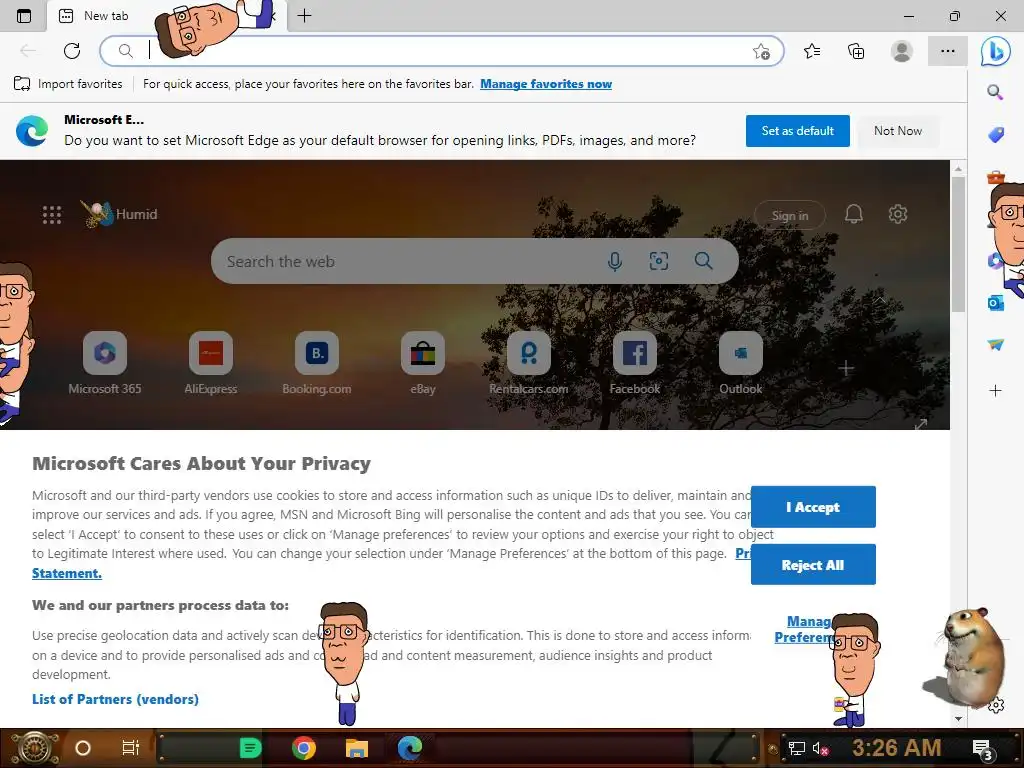
Task: Start voice search microphone icon
Action: [615, 261]
